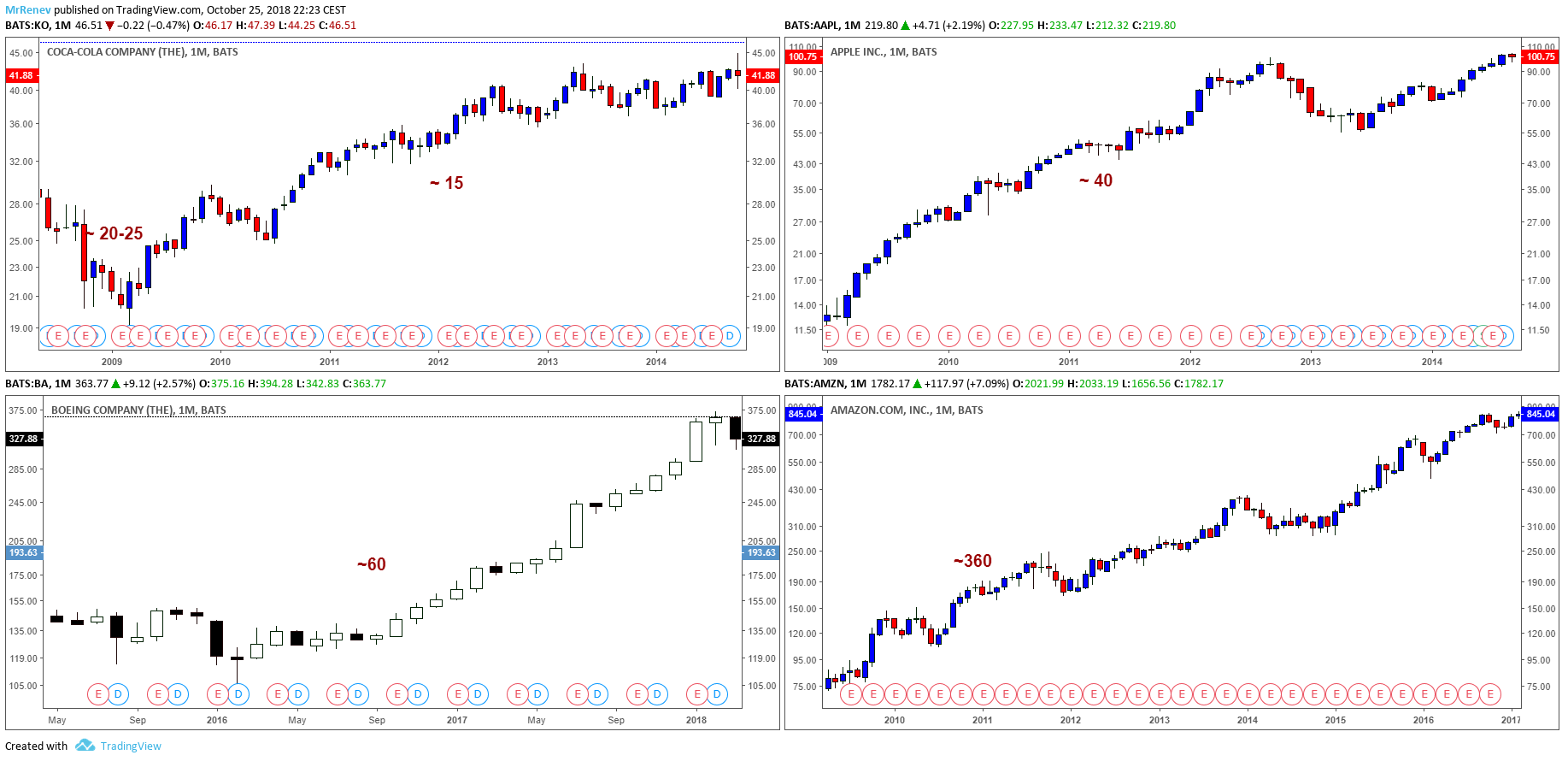Click the '~ 40' annotation on Apple chart
Viewport: 1568px width, 761px height.
1096,180
